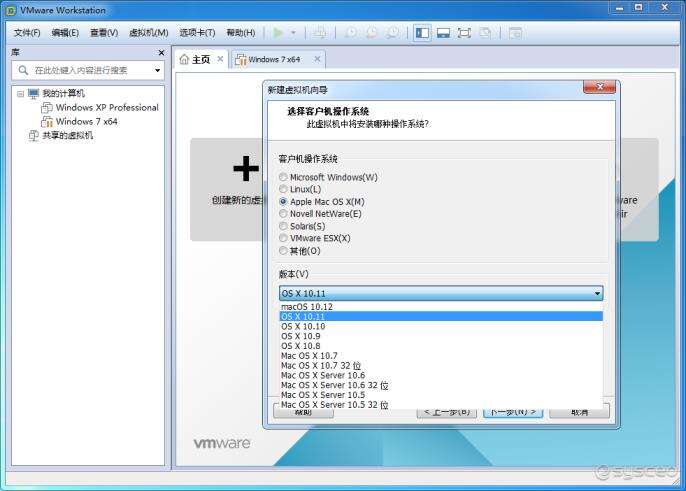Select Novell NetWare(E) radio button
The width and height of the screenshot is (686, 491).
[x=283, y=214]
